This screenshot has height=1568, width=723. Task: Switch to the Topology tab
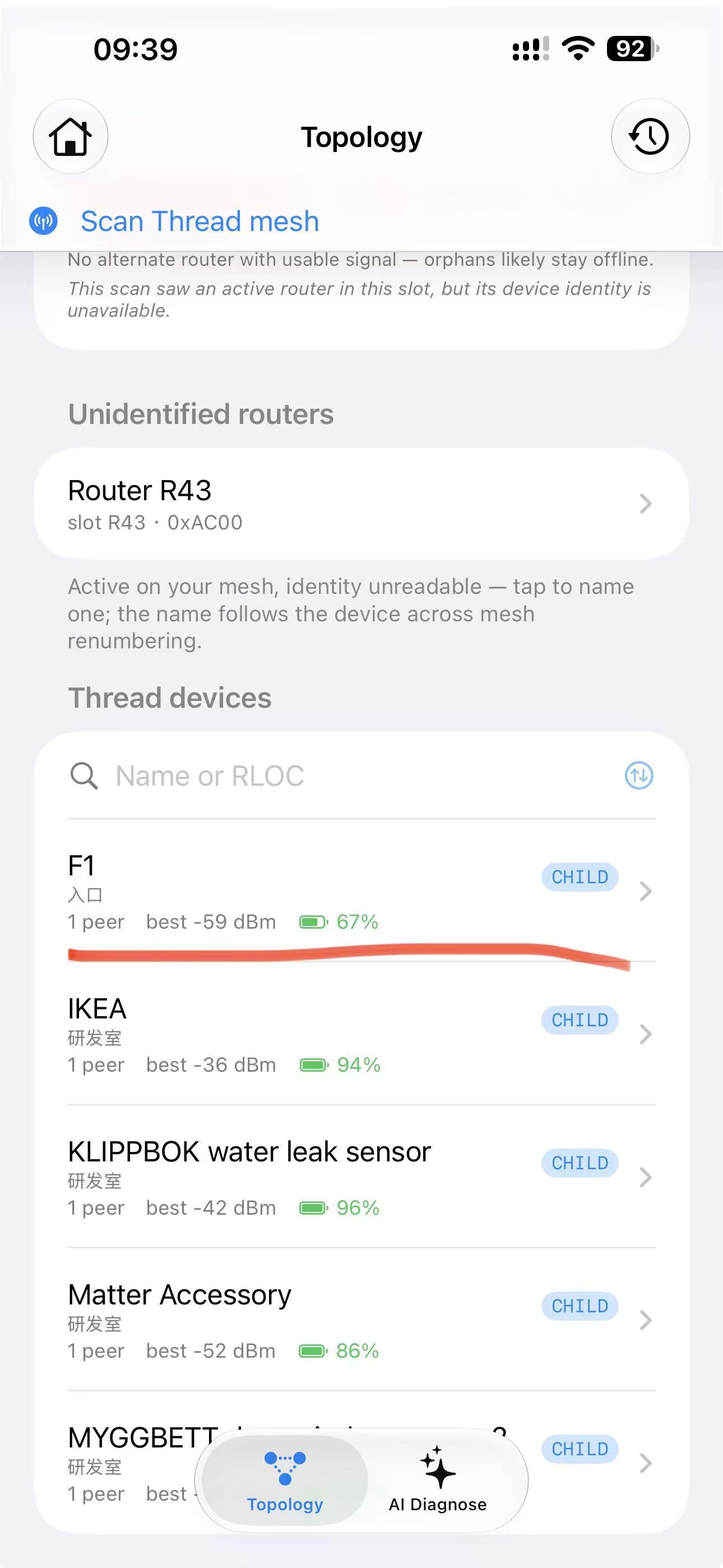tap(285, 1481)
